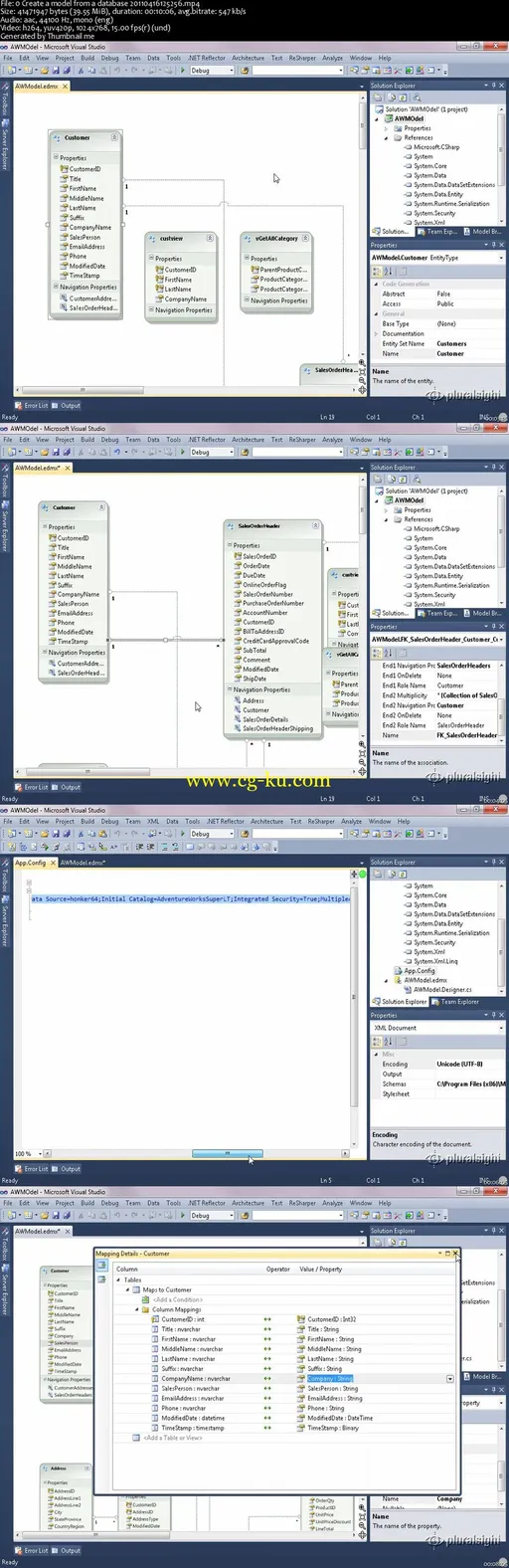
Task: Collapse the Tables node in Mapping Details
Action: point(118,1279)
